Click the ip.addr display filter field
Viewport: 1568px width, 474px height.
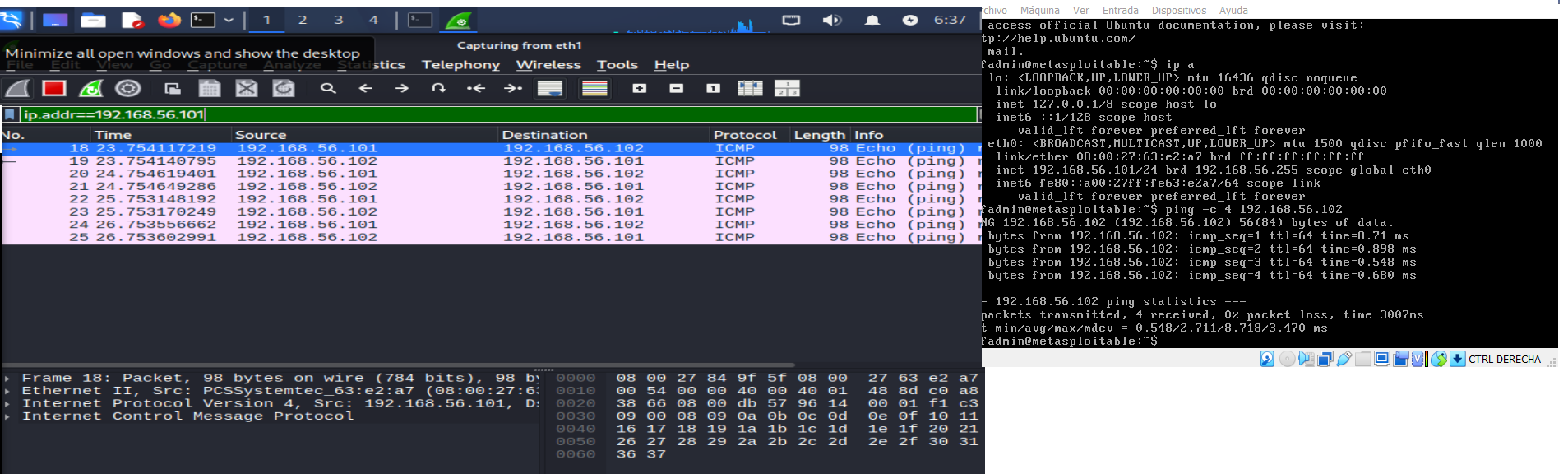pyautogui.click(x=498, y=114)
